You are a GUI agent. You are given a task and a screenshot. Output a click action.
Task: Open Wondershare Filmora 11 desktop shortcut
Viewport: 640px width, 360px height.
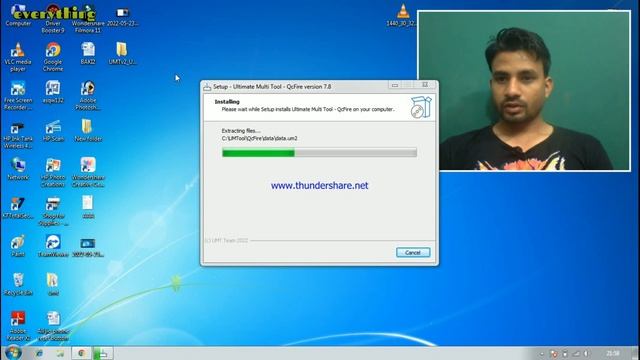pos(88,18)
